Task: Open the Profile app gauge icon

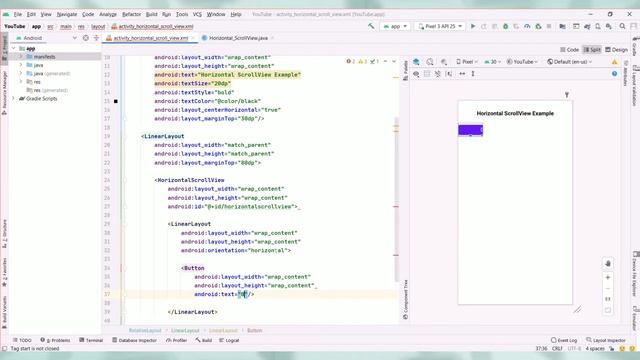Action: pyautogui.click(x=527, y=26)
